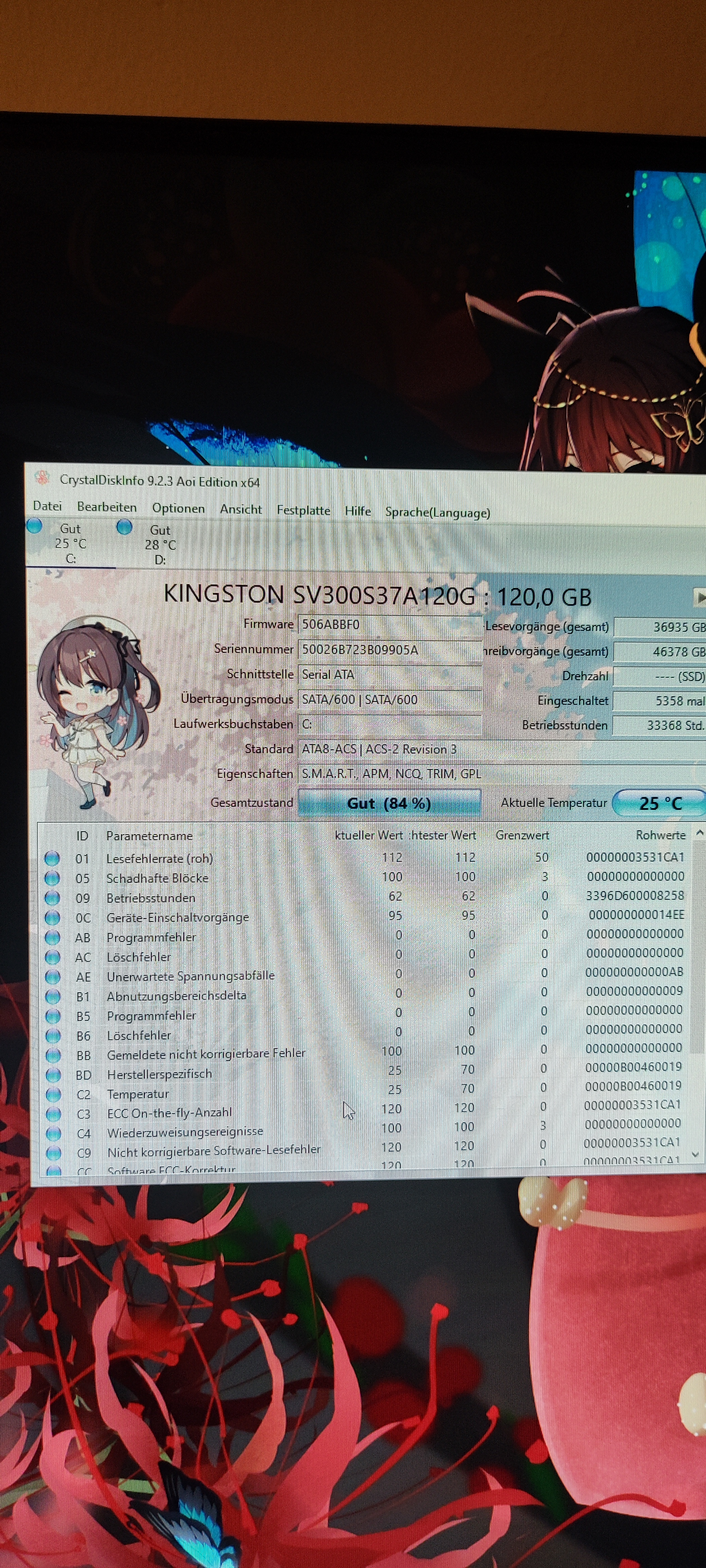Click the 25 °C current temperature button

point(660,804)
